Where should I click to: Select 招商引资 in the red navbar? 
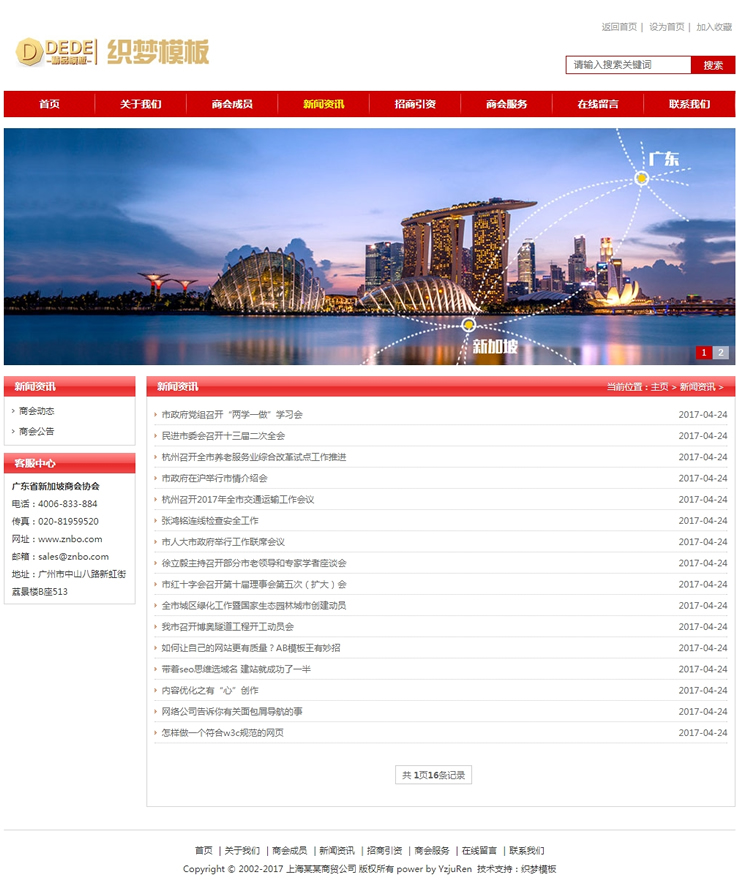[x=415, y=104]
